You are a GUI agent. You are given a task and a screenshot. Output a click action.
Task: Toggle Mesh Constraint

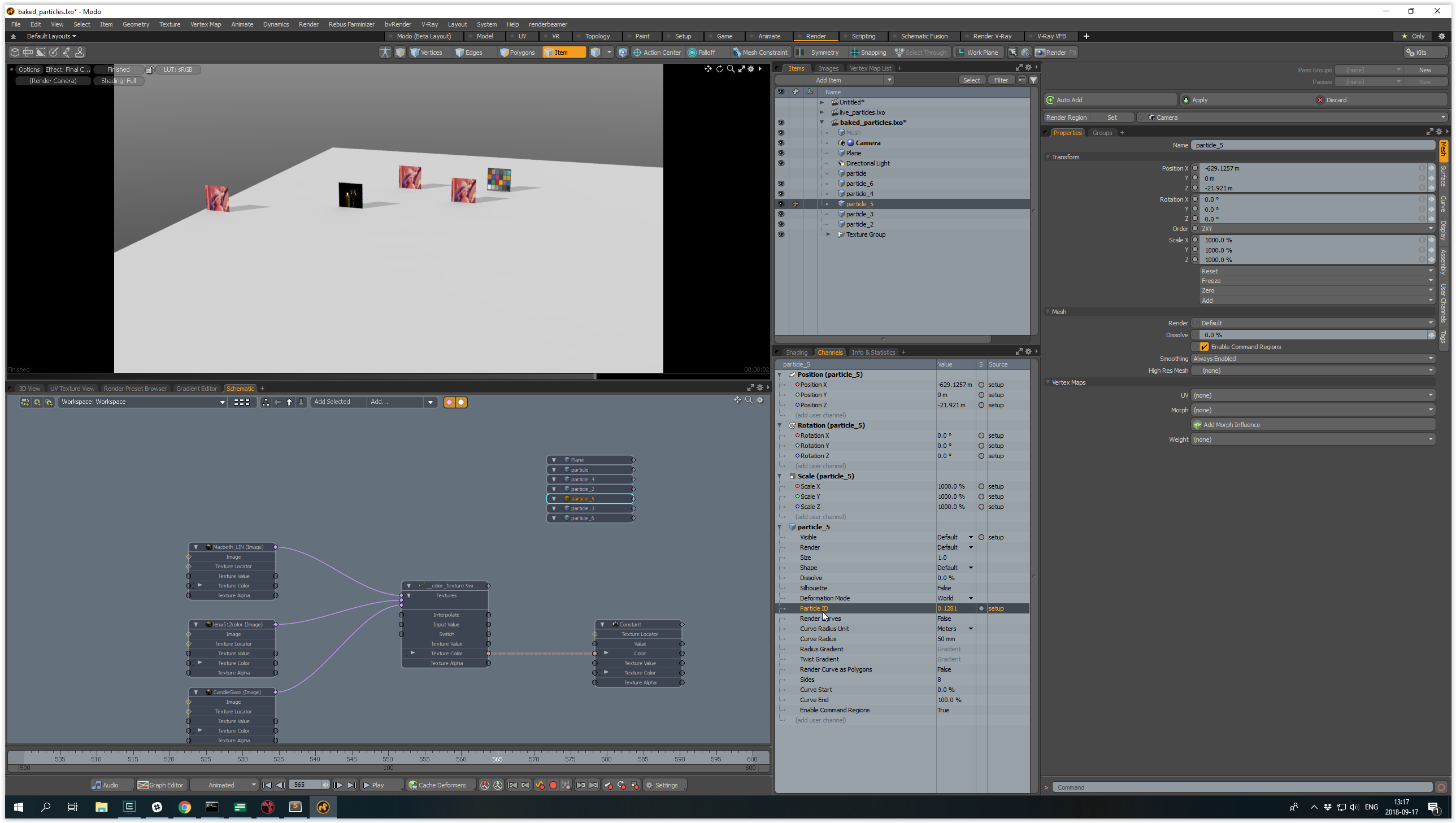[x=760, y=52]
